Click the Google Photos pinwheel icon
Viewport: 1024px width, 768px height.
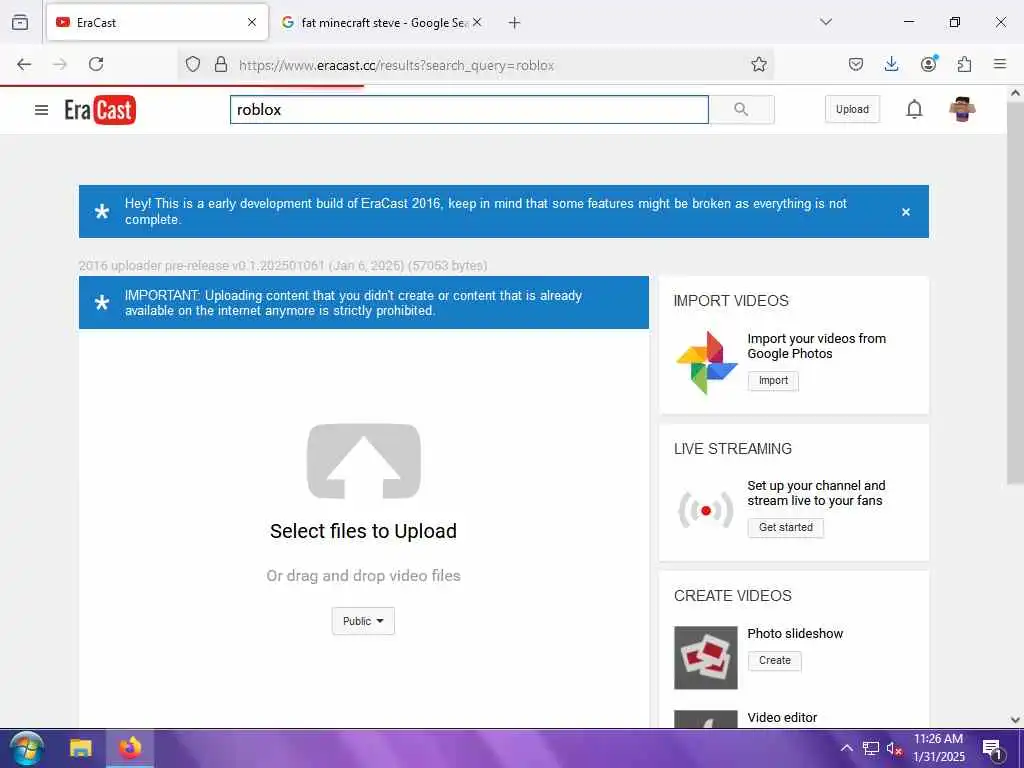coord(706,362)
